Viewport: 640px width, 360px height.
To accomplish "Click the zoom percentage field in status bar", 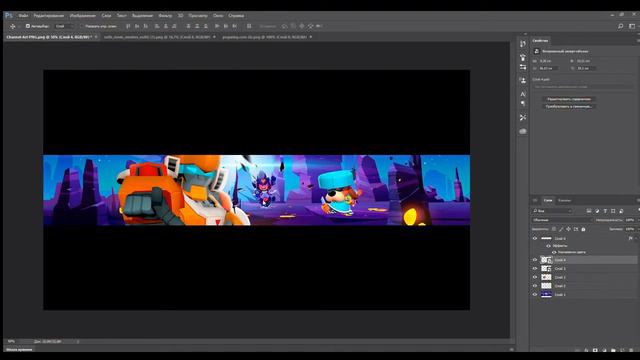I will [11, 341].
